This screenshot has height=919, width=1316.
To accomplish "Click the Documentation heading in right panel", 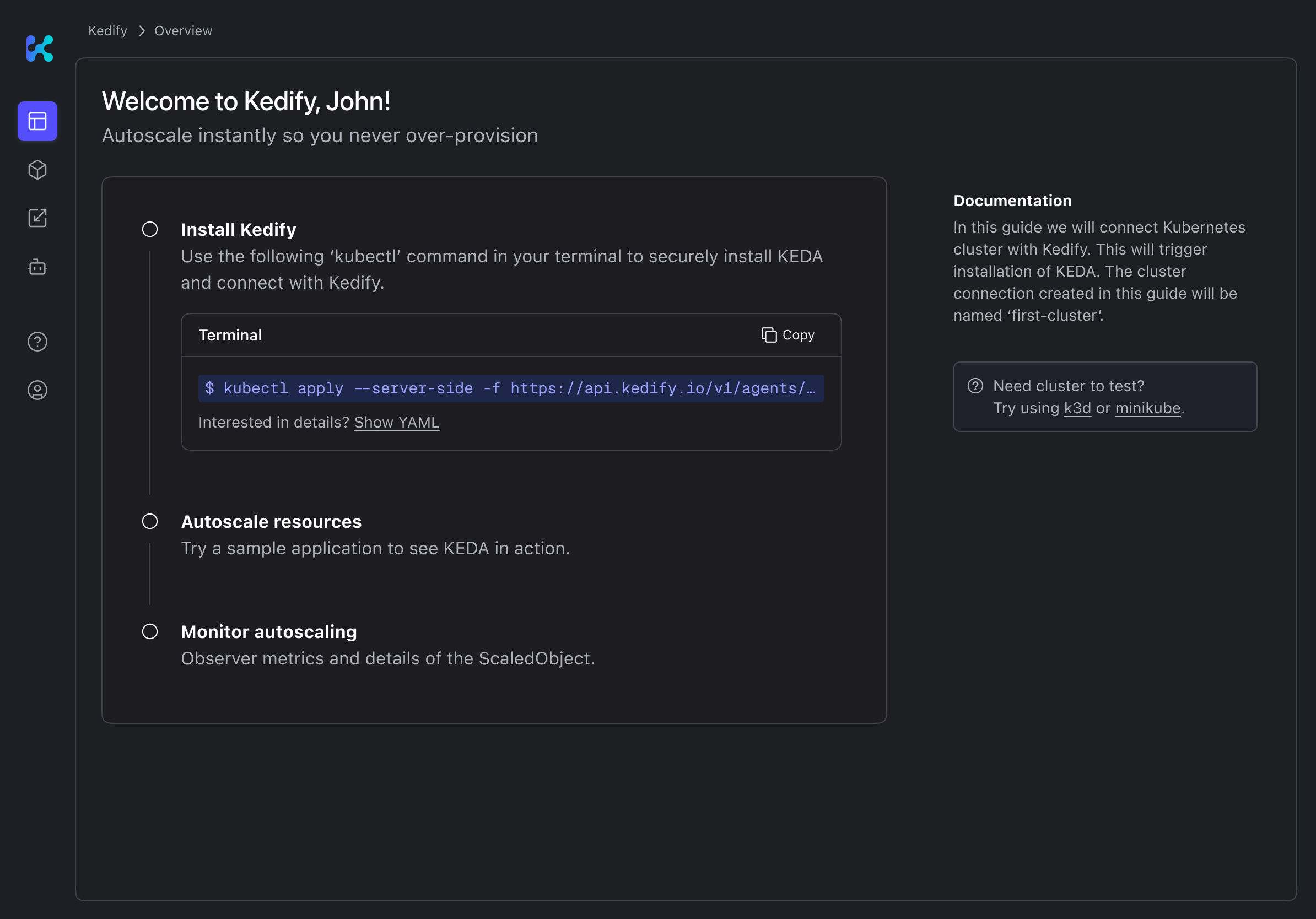I will pyautogui.click(x=1012, y=201).
